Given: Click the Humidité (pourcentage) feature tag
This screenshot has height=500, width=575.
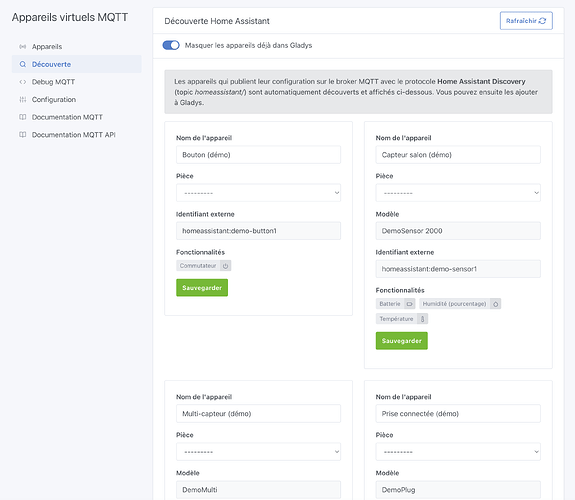Looking at the screenshot, I should point(460,304).
